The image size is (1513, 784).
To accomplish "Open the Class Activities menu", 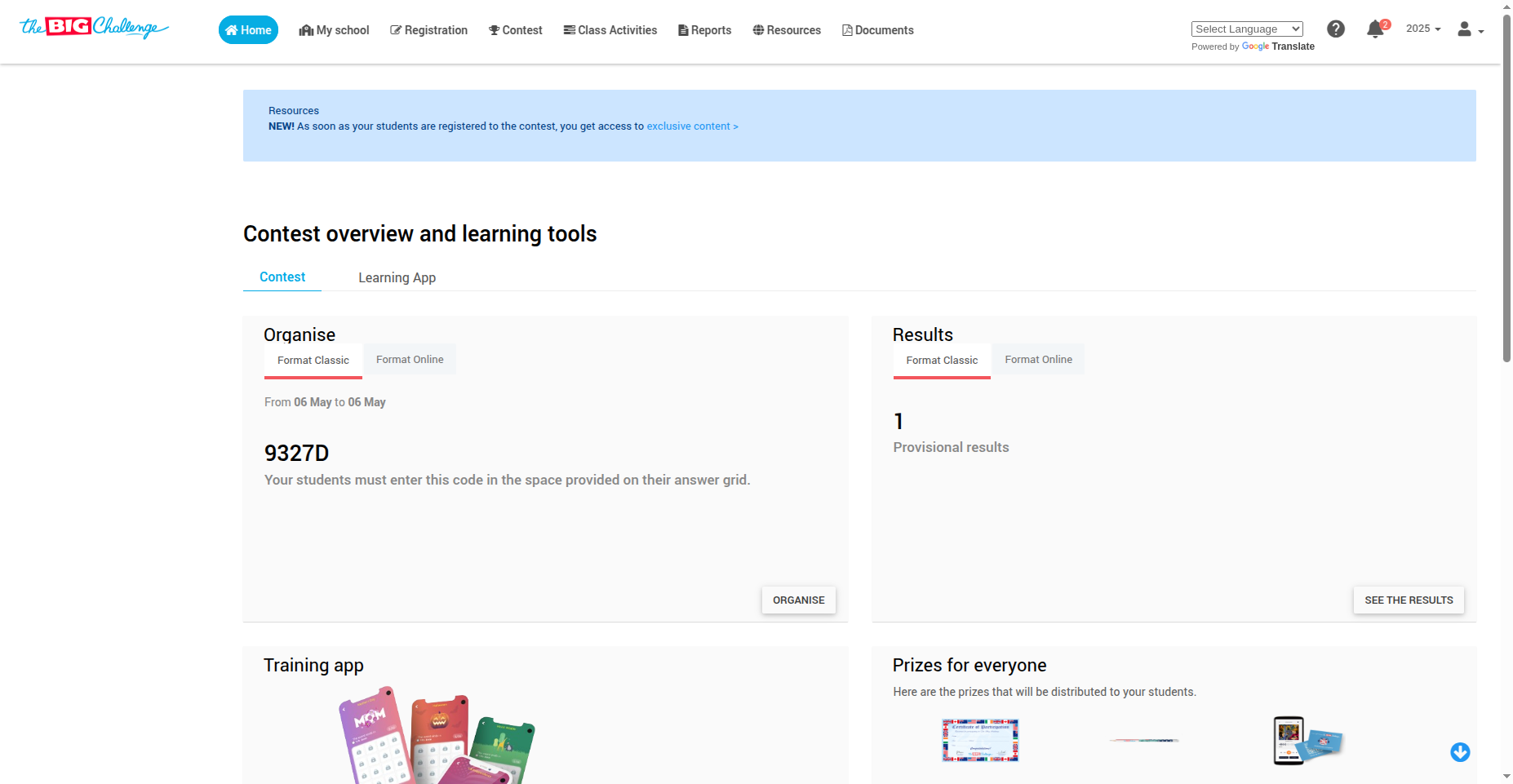I will pyautogui.click(x=610, y=30).
